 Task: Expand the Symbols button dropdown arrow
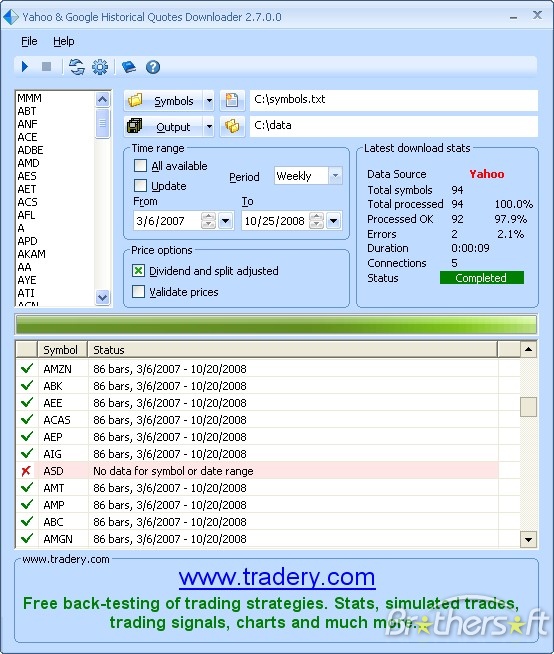pos(209,101)
